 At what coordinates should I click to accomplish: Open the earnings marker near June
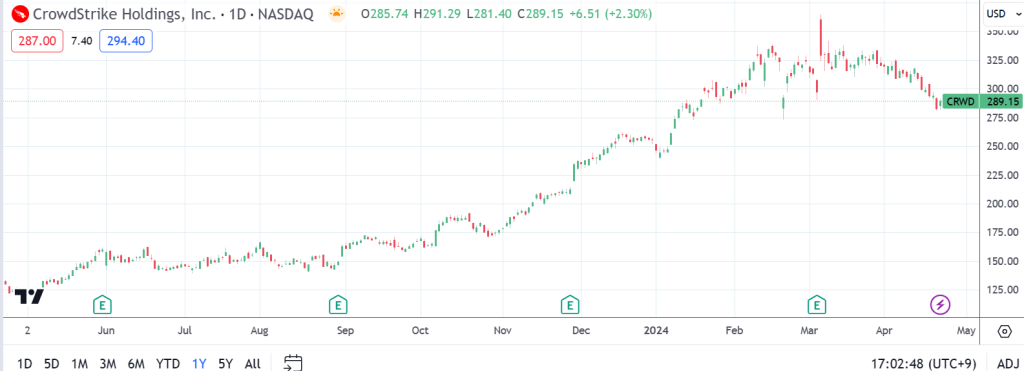coord(103,304)
